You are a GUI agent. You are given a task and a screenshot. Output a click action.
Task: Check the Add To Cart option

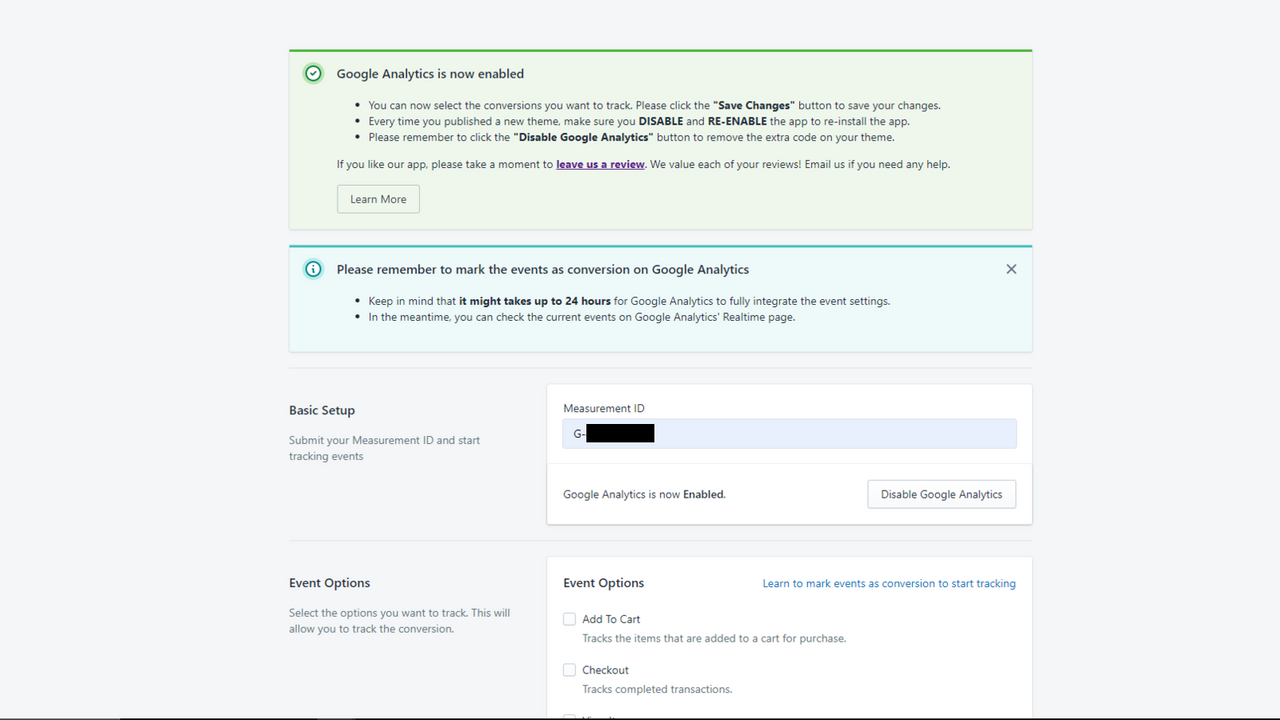coord(569,619)
